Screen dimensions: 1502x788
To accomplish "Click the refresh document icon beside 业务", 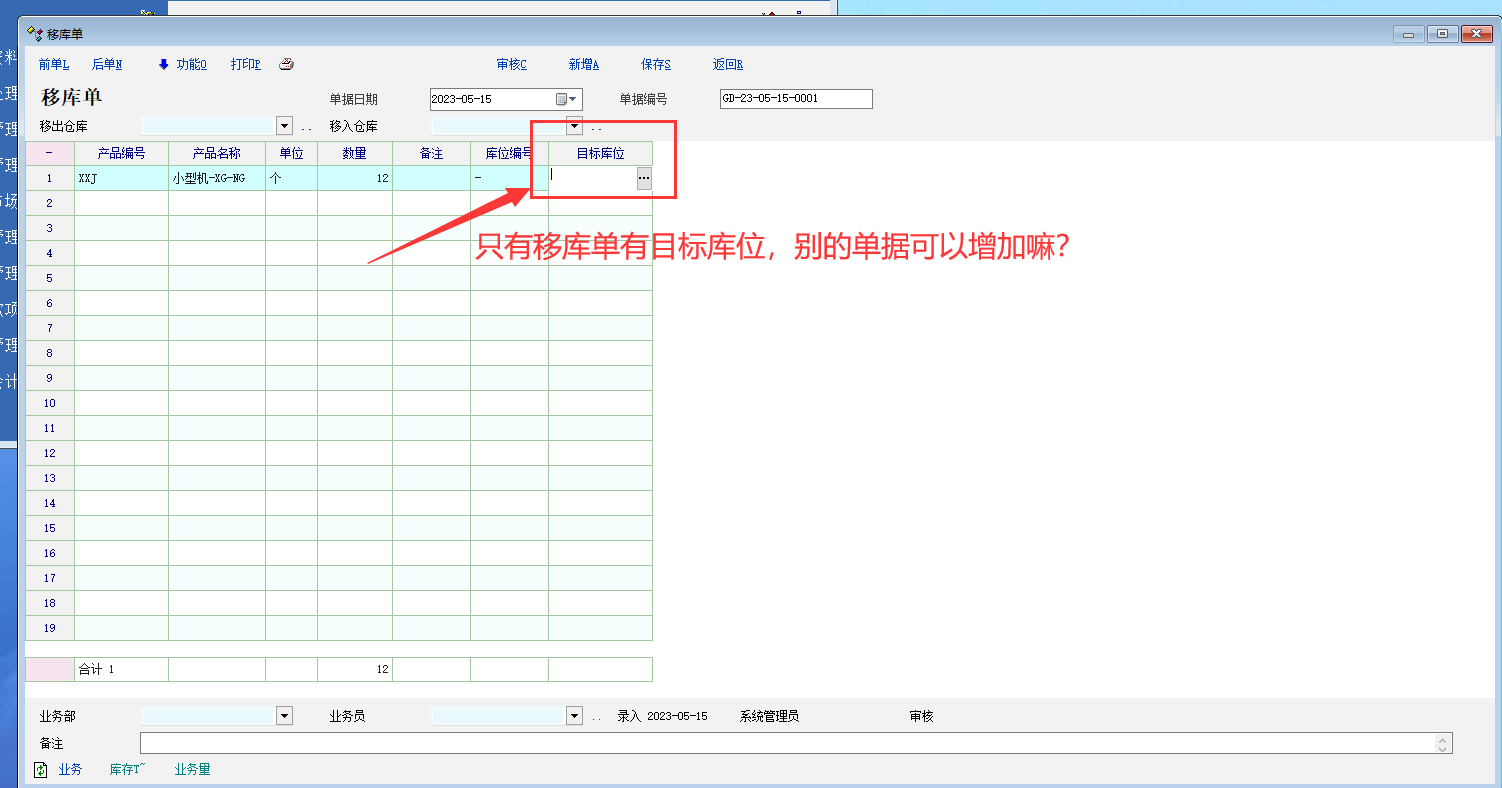I will tap(41, 770).
